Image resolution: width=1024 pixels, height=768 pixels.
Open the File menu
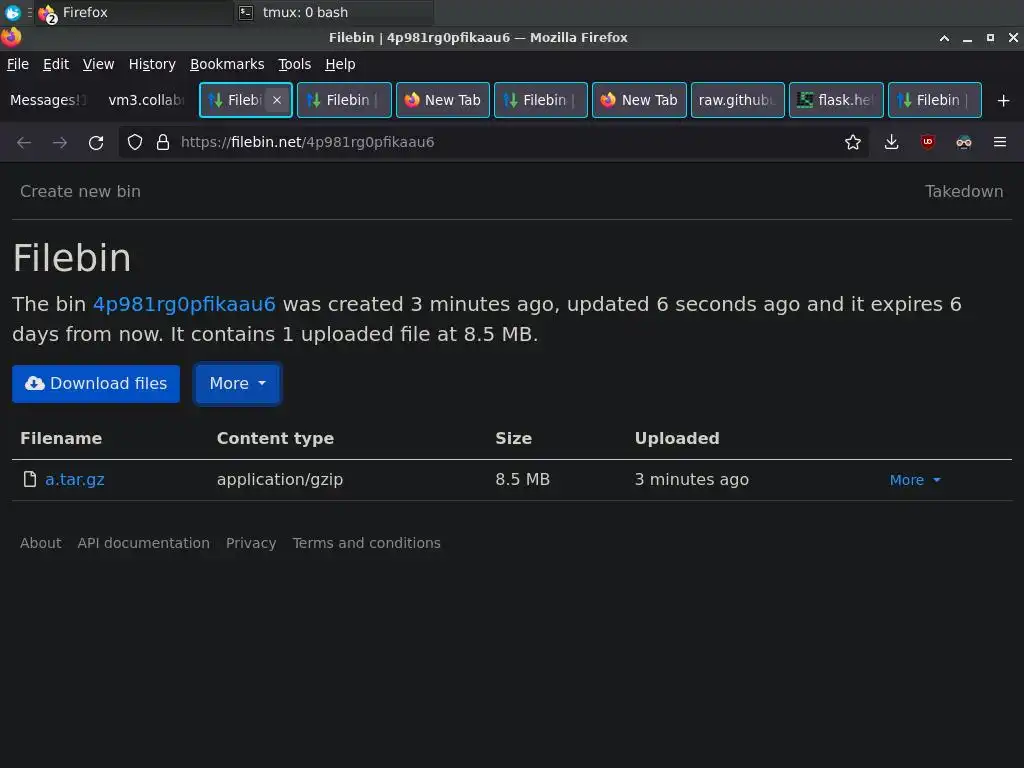pyautogui.click(x=18, y=64)
